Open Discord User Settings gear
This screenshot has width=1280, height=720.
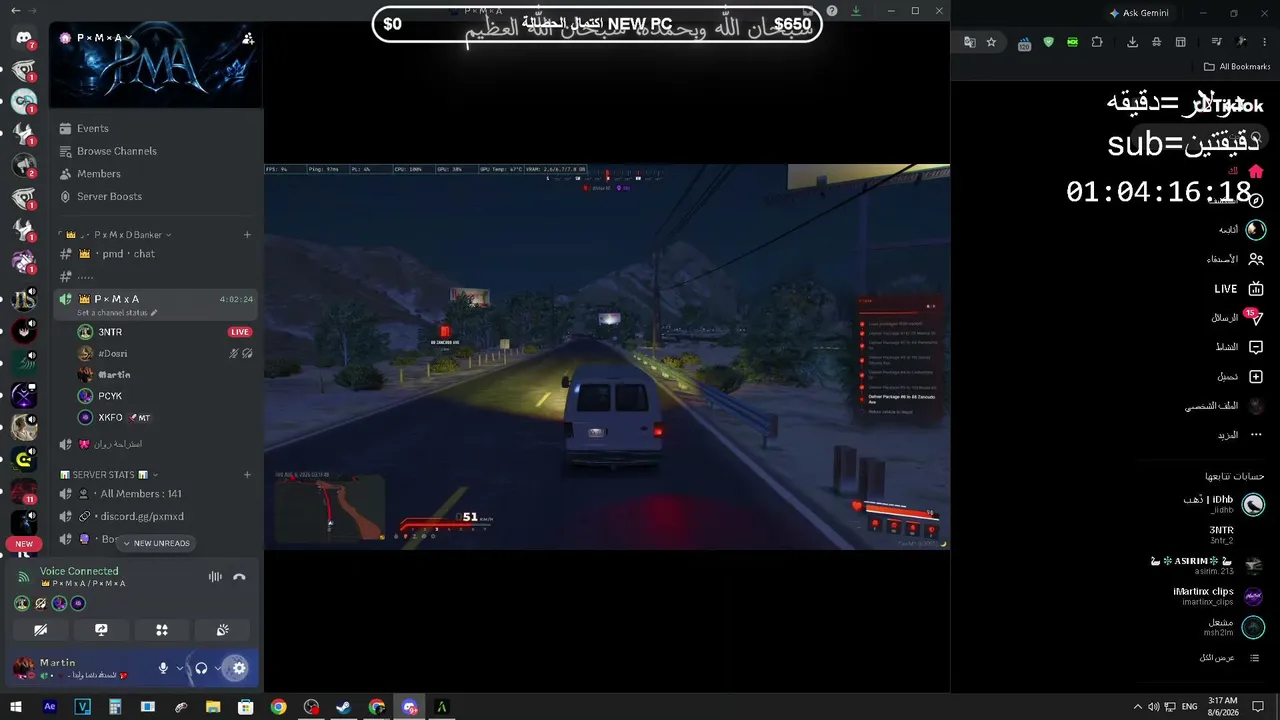pyautogui.click(x=239, y=668)
